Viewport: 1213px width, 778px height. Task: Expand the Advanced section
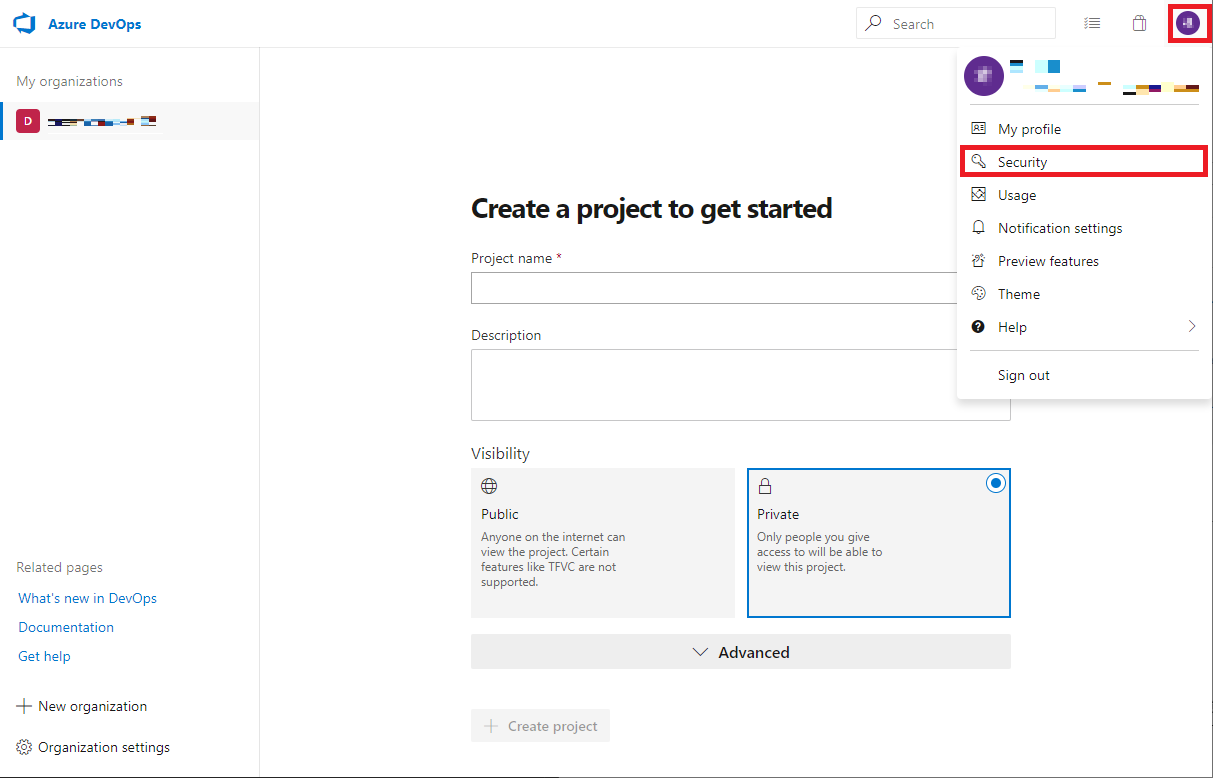[x=741, y=652]
